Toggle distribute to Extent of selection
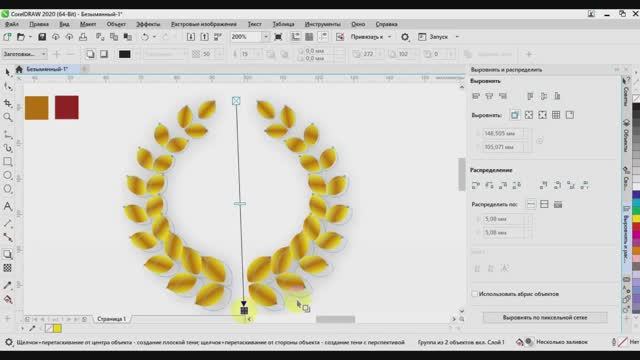The image size is (640, 360). 531,204
